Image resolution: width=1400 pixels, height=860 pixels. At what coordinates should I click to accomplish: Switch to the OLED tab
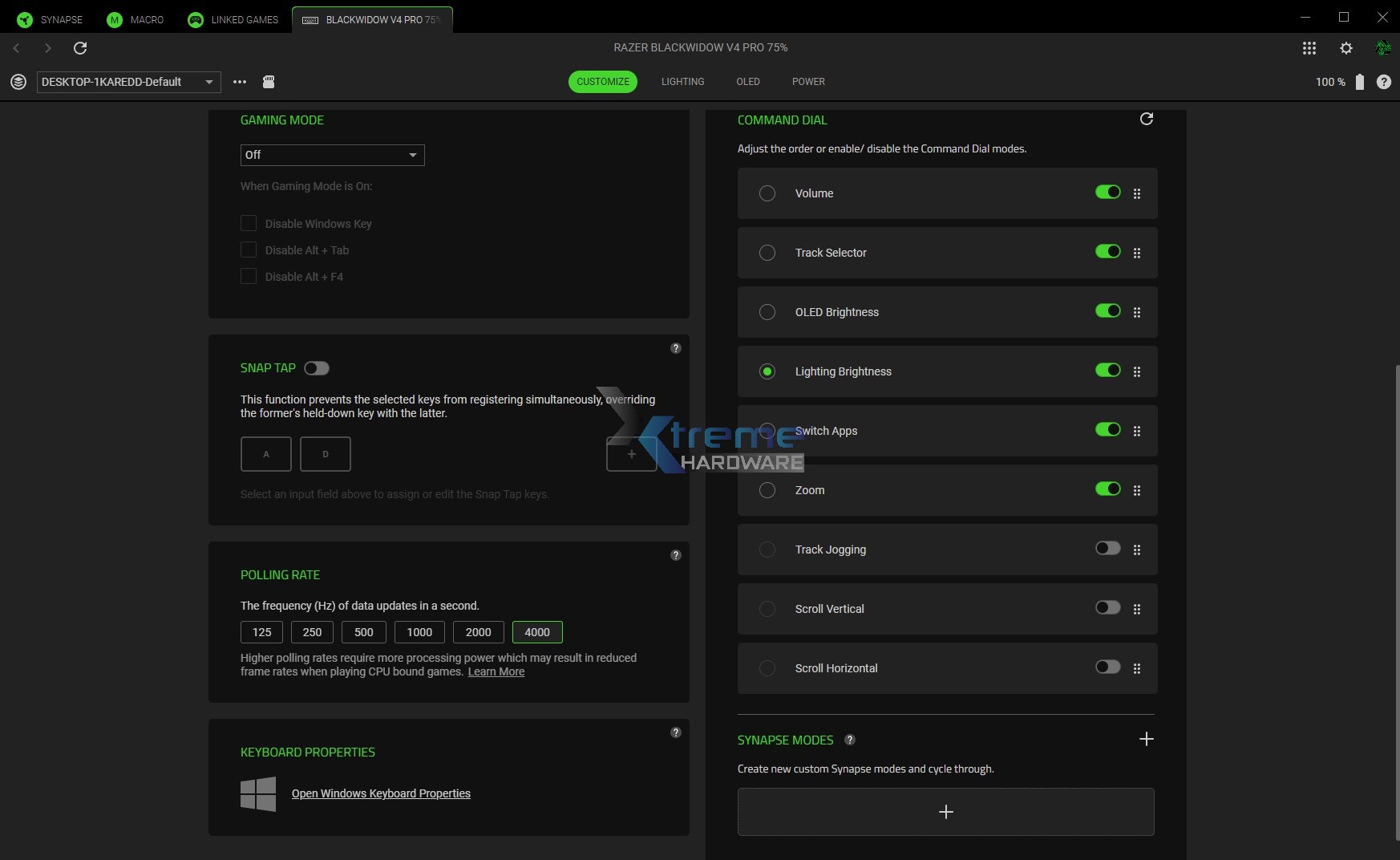748,81
